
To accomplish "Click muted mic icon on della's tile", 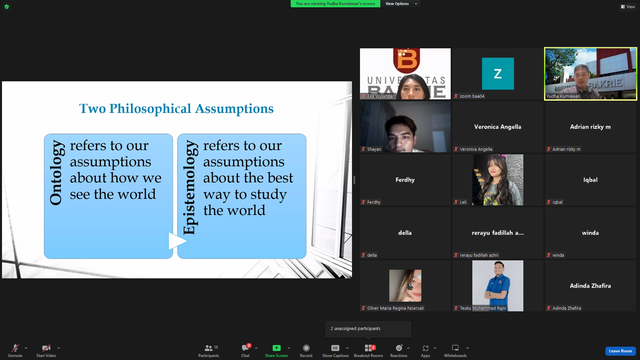I will tap(363, 255).
